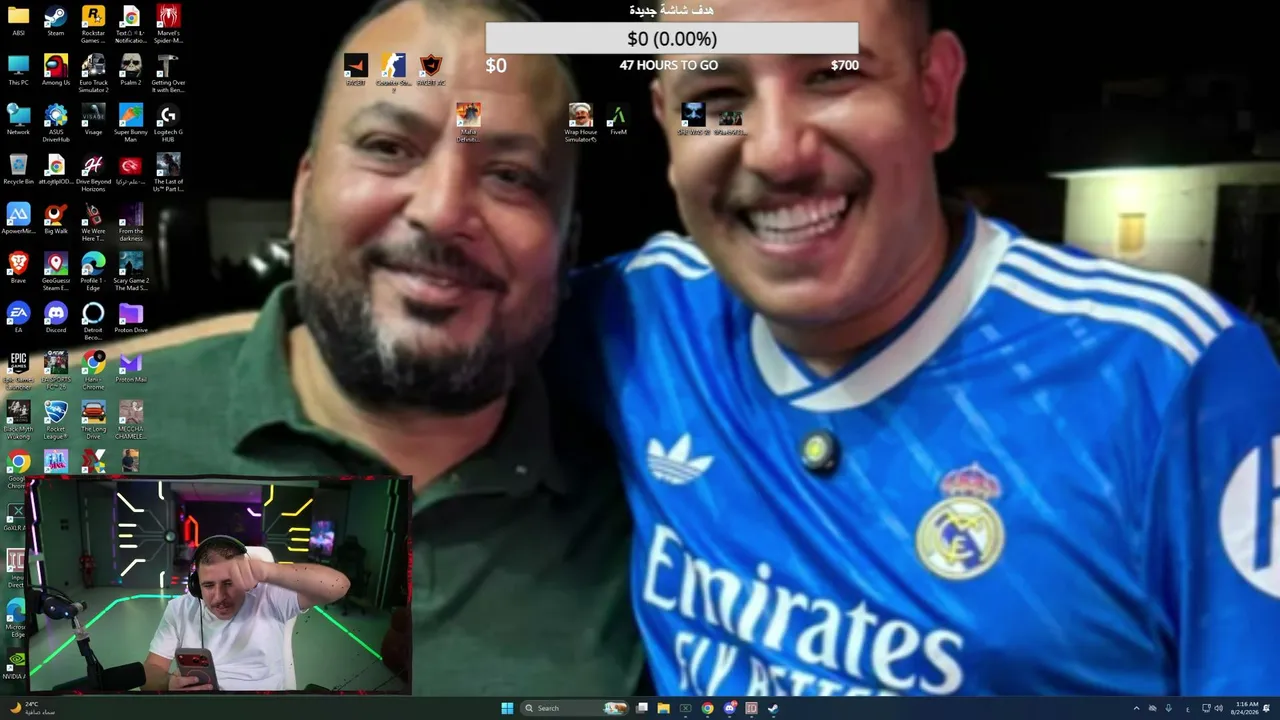Launch Marvel's Spider-Man desktop shortcut

[x=168, y=24]
